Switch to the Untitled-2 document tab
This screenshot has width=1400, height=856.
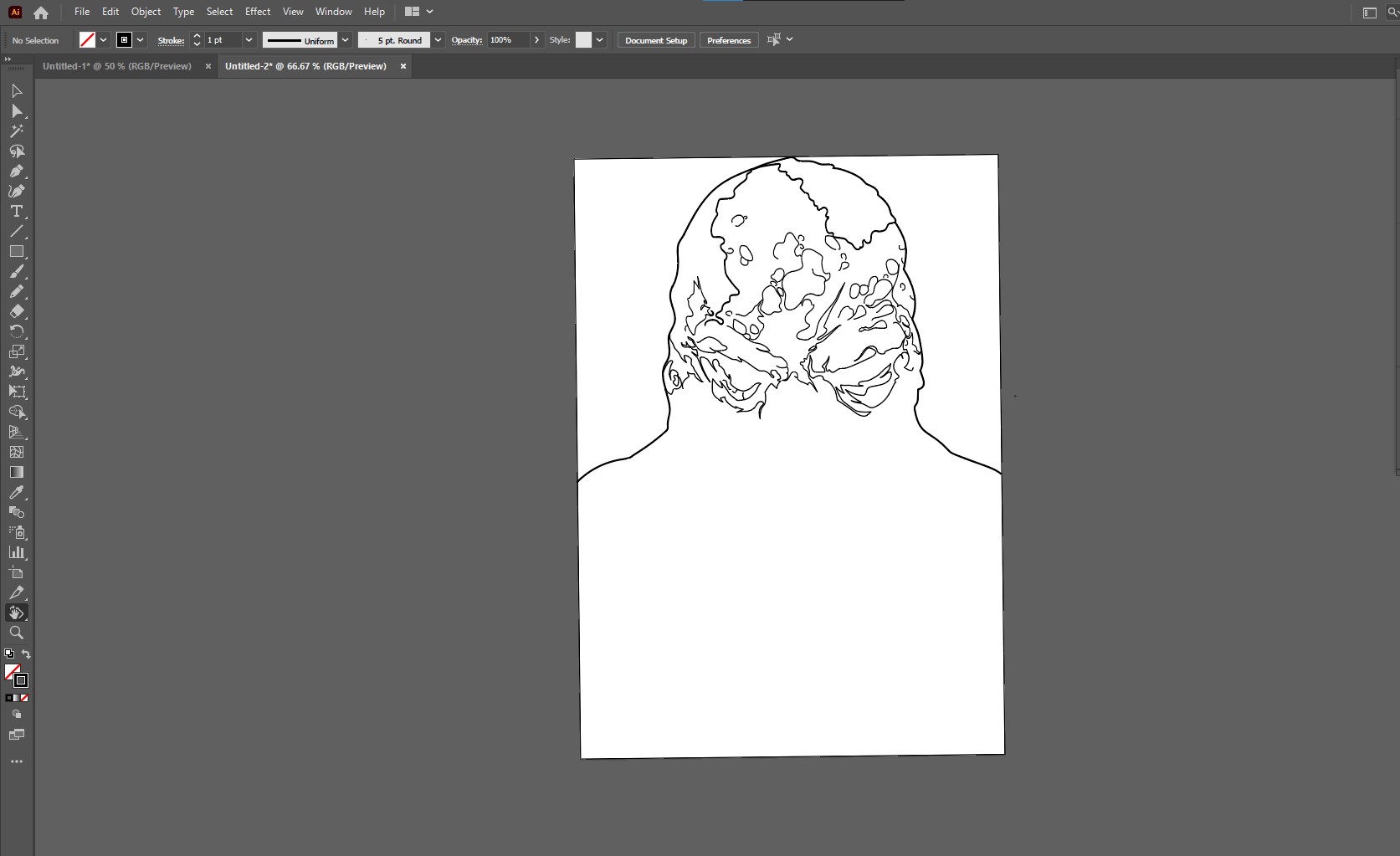305,66
